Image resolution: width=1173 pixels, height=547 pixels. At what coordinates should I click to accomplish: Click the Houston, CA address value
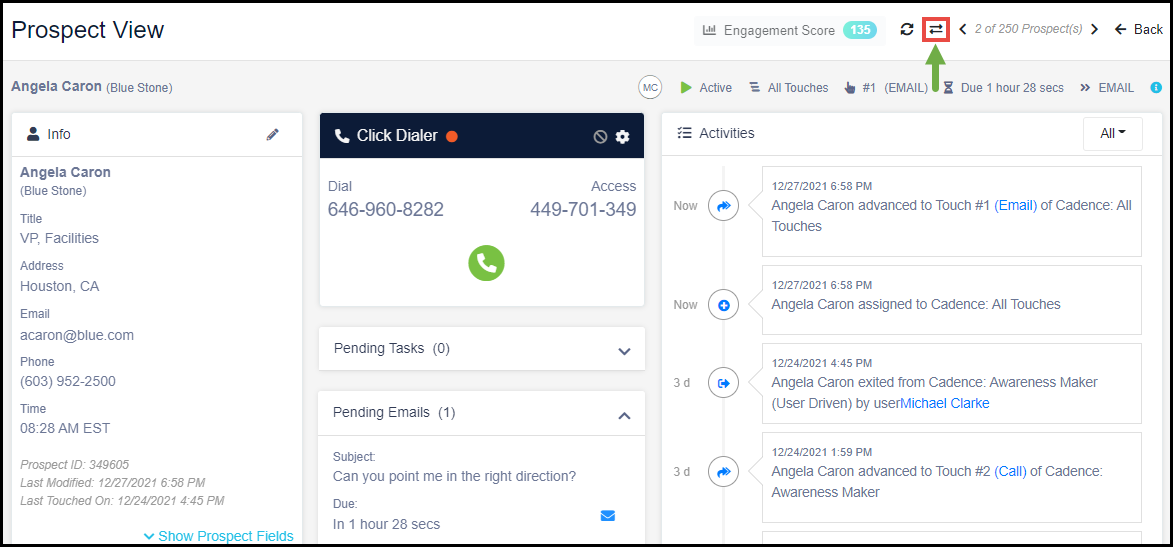[x=60, y=286]
